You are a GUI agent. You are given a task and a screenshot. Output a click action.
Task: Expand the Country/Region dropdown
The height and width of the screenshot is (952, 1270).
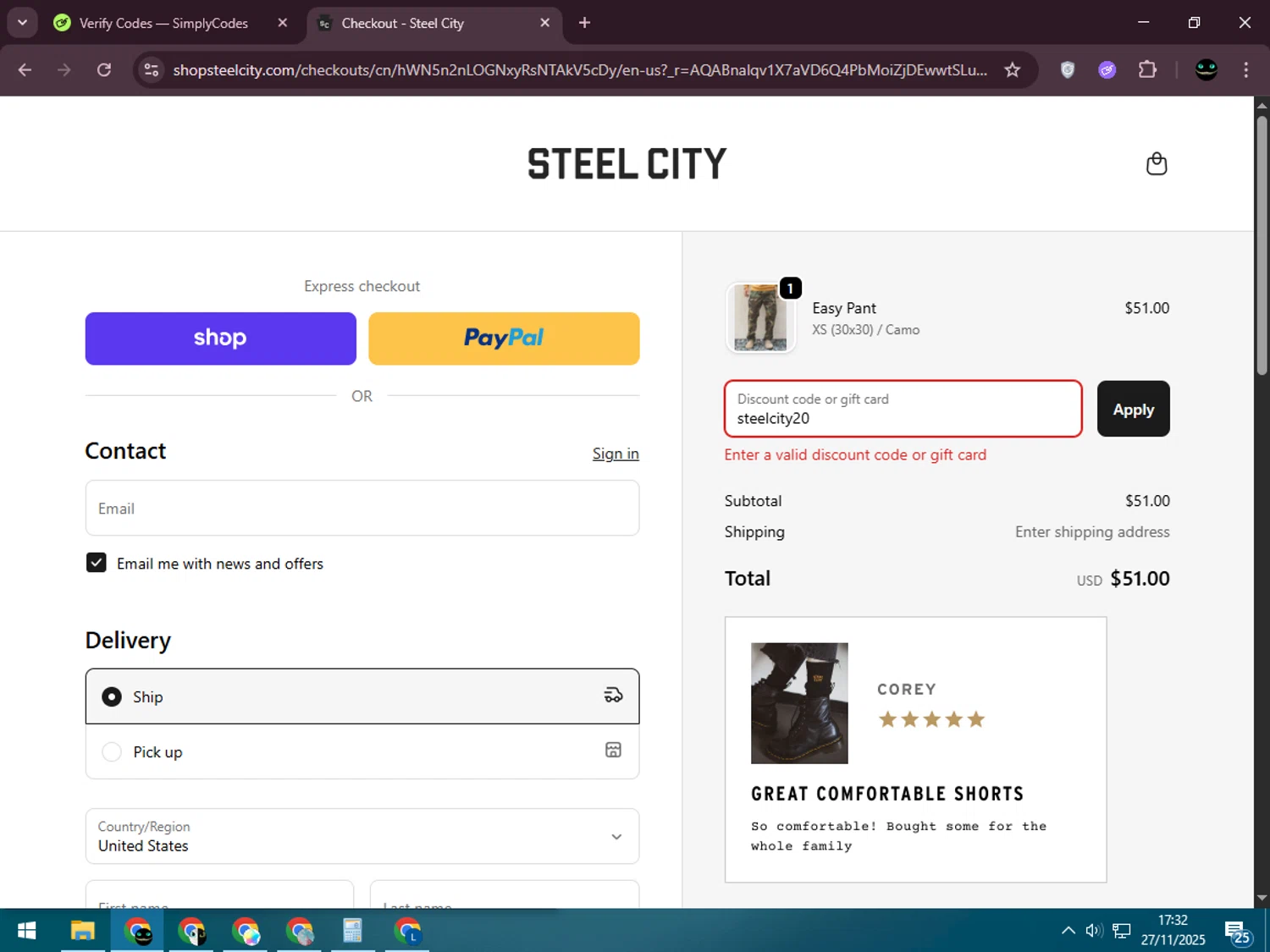point(362,836)
